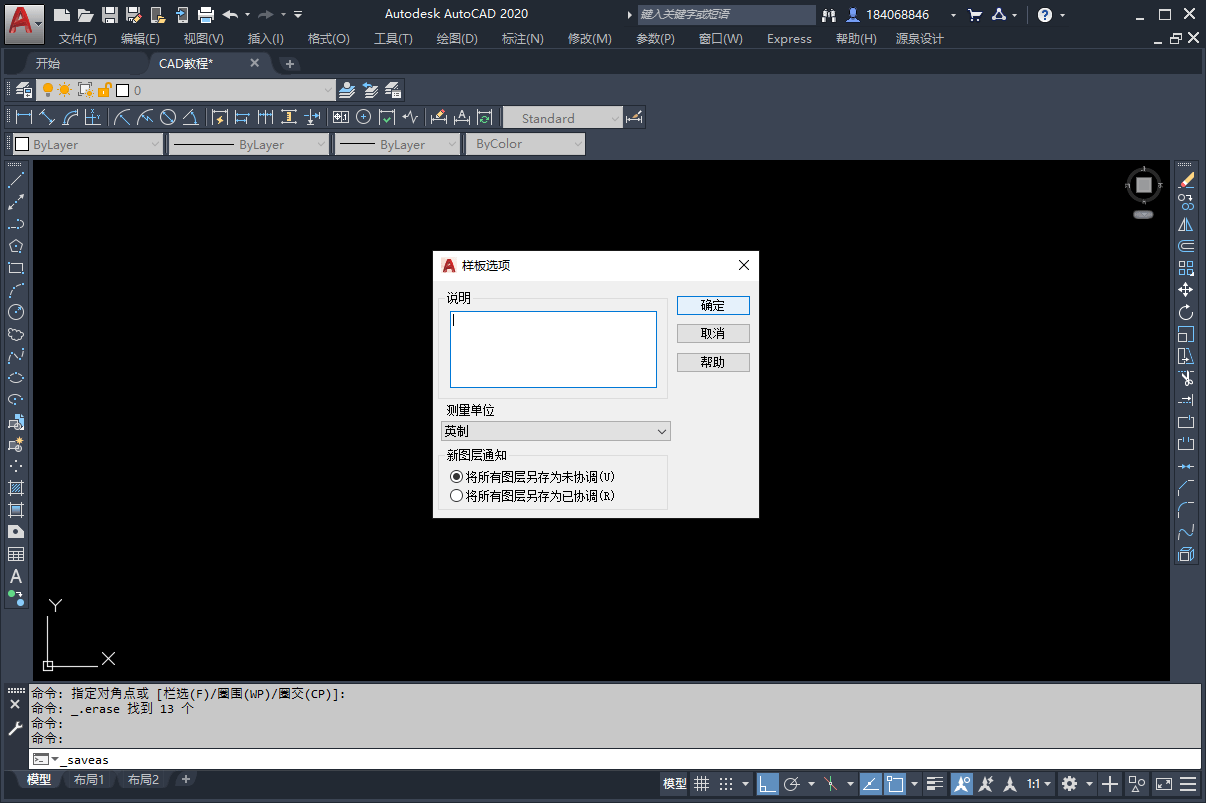
Task: Toggle Ortho mode in the status bar
Action: (768, 784)
